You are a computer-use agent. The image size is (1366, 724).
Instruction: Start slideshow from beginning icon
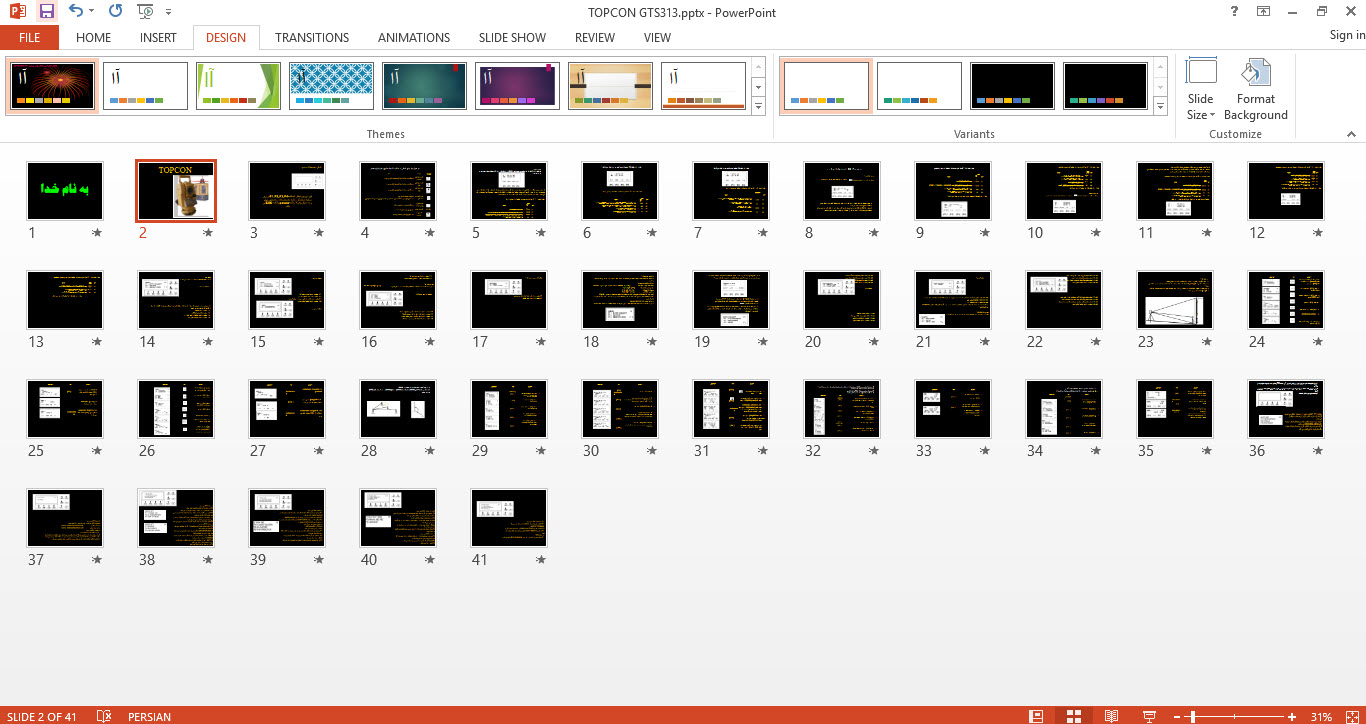click(x=146, y=12)
